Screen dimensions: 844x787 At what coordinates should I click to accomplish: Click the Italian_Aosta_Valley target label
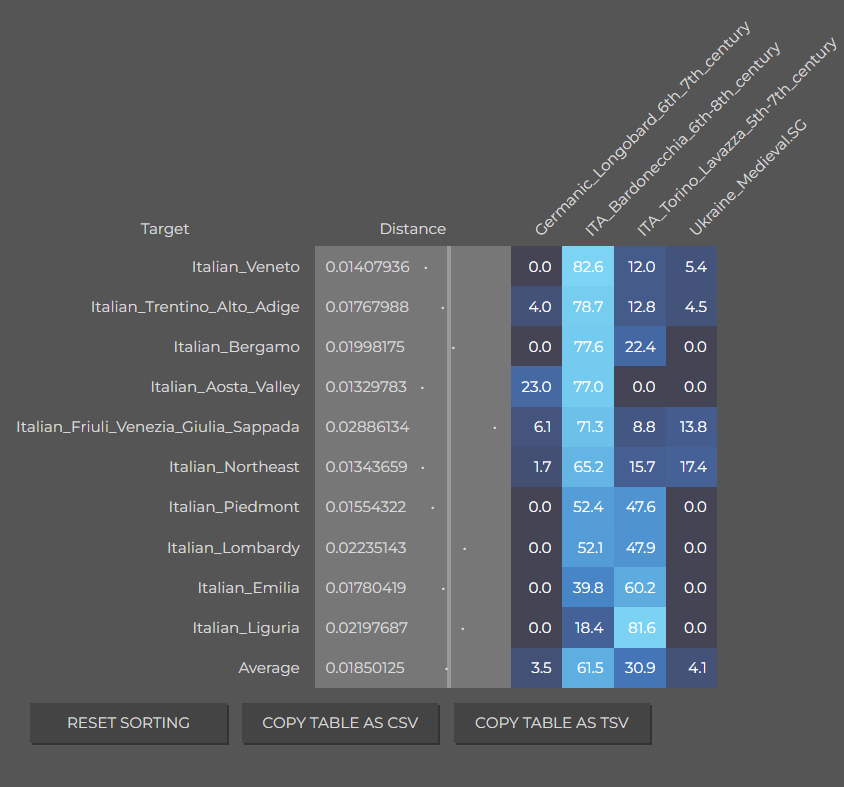[x=225, y=387]
